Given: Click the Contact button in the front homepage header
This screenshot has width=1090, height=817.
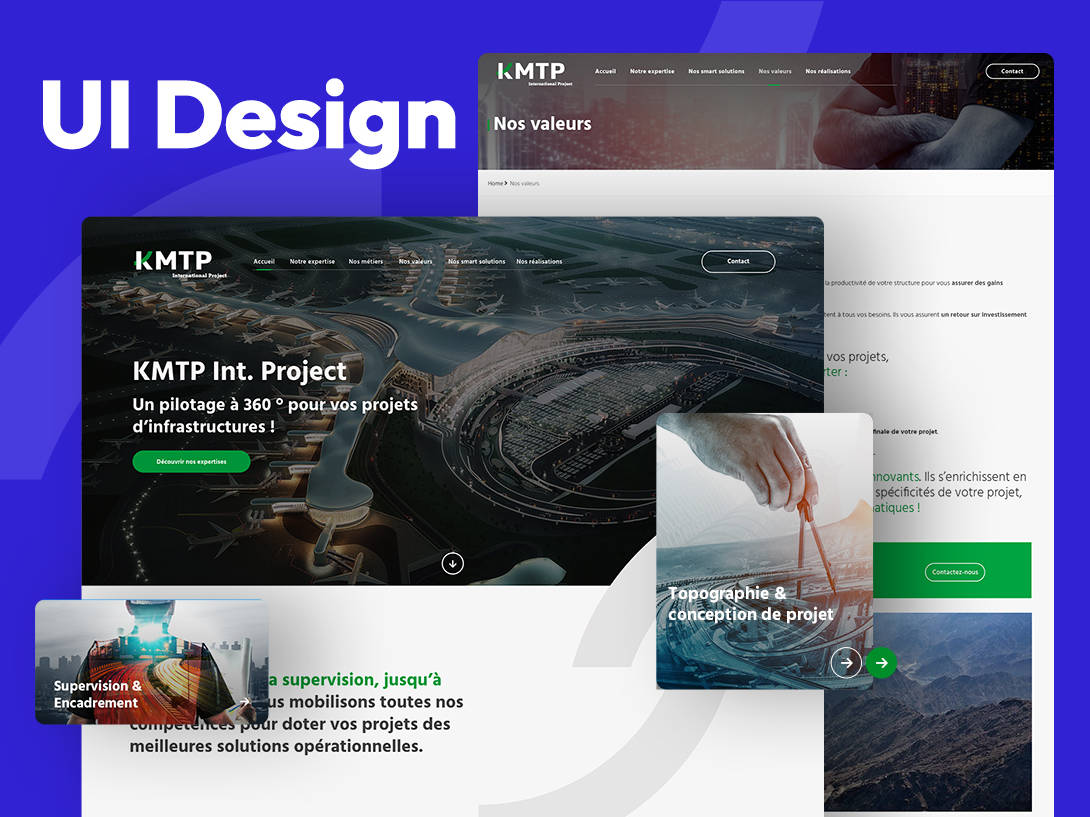Looking at the screenshot, I should [x=738, y=261].
